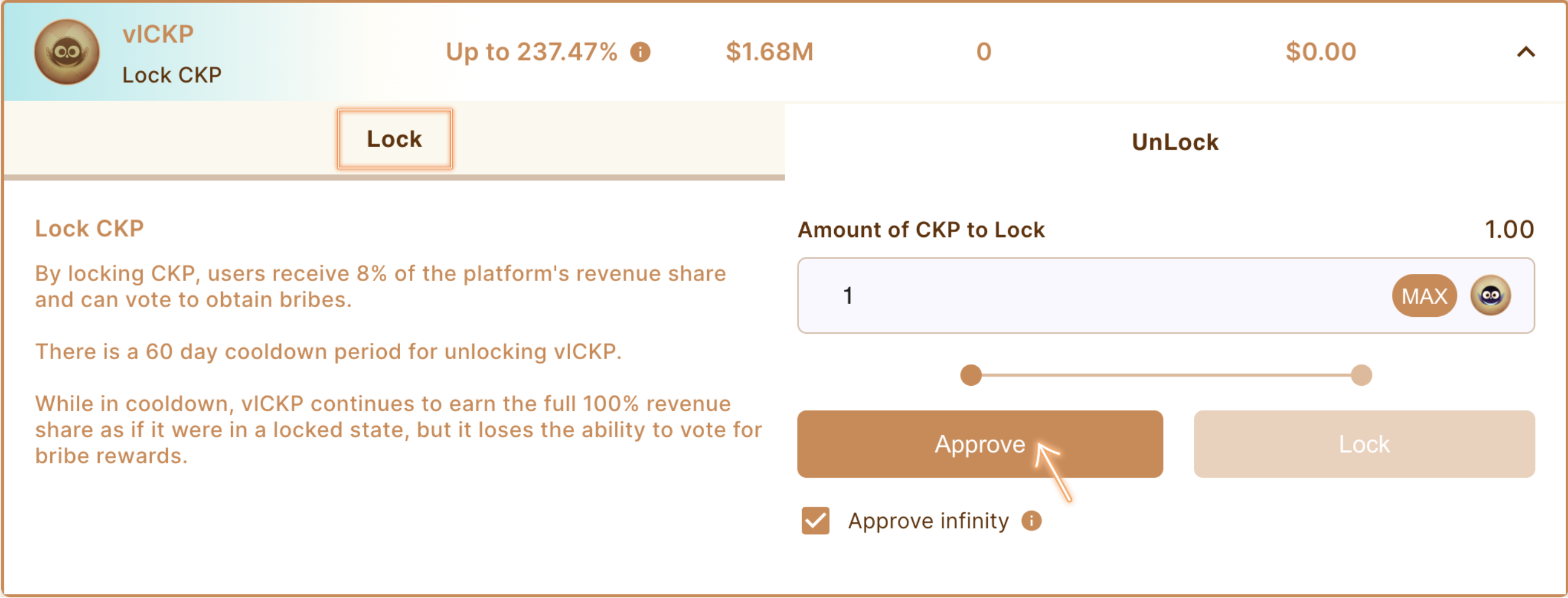Toggle the Approve infinity checkbox
Screen dimensions: 1568x598
coord(815,521)
